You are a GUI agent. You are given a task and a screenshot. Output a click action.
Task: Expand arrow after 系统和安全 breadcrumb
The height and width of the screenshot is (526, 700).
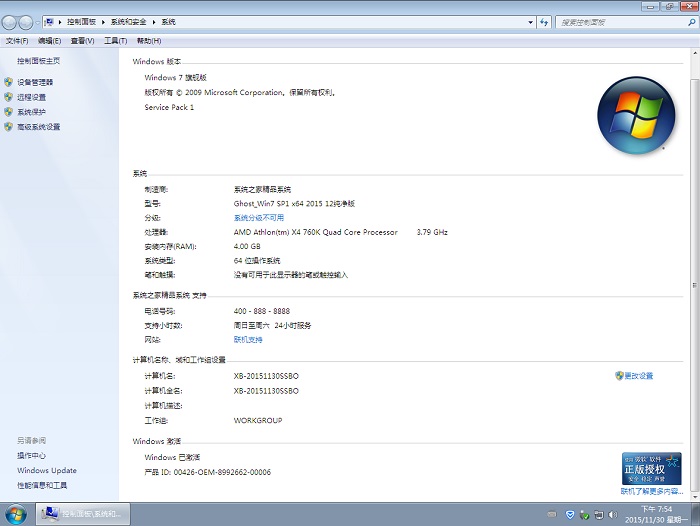point(154,22)
